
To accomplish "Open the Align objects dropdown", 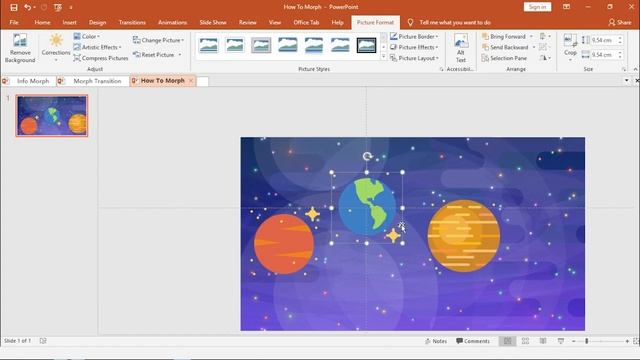I will [x=545, y=36].
